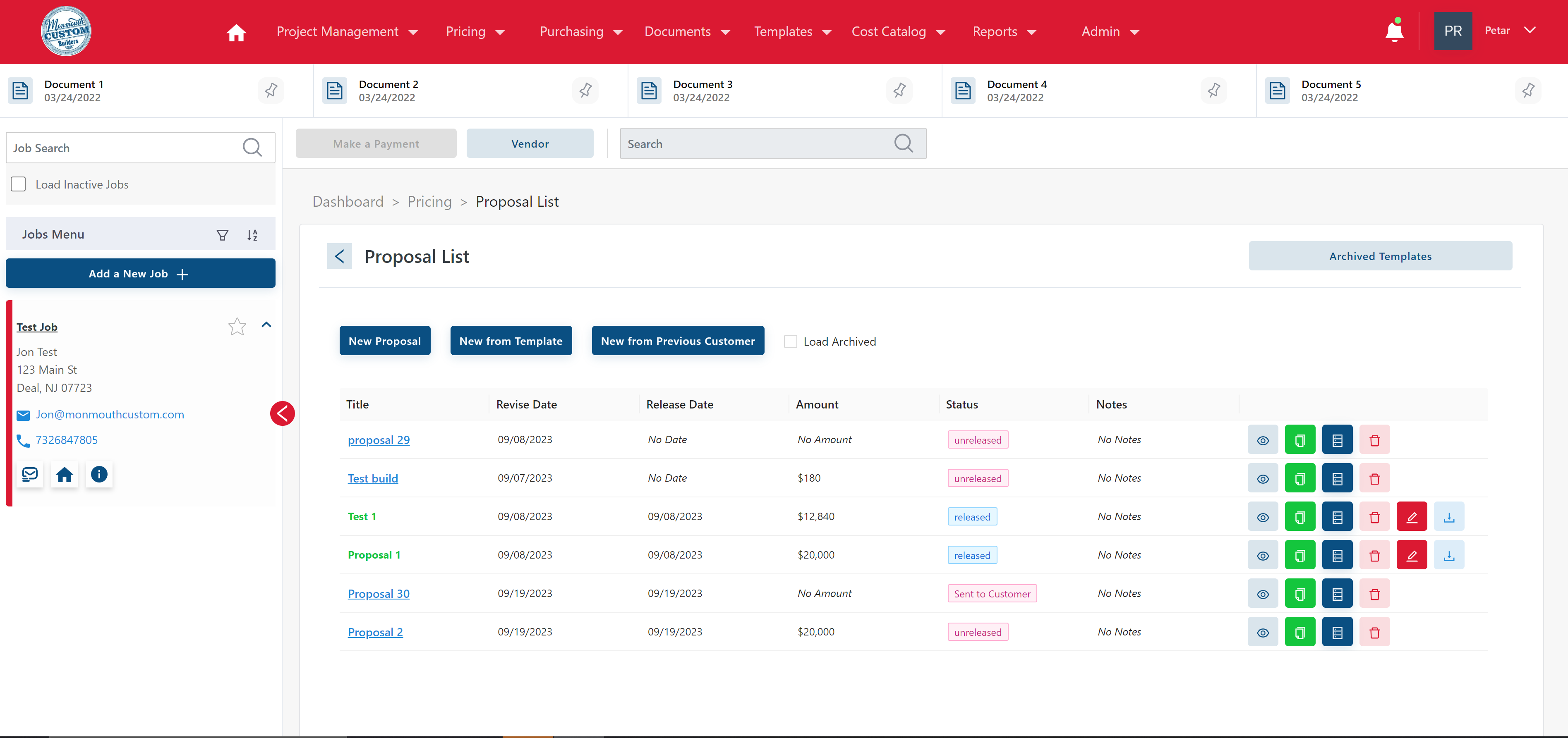
Task: Collapse the Test Job card chevron
Action: click(266, 325)
